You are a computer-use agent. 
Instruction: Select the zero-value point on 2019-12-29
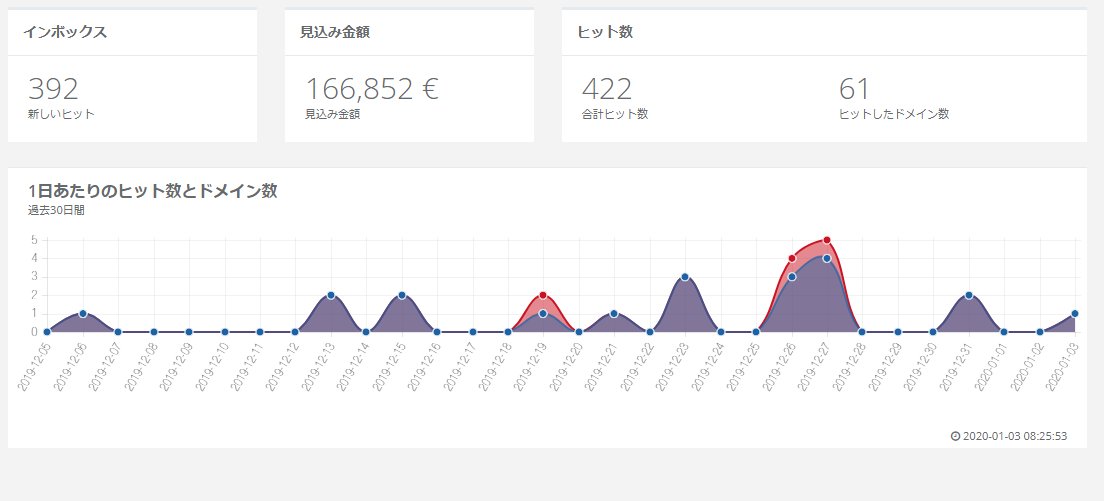[x=898, y=332]
